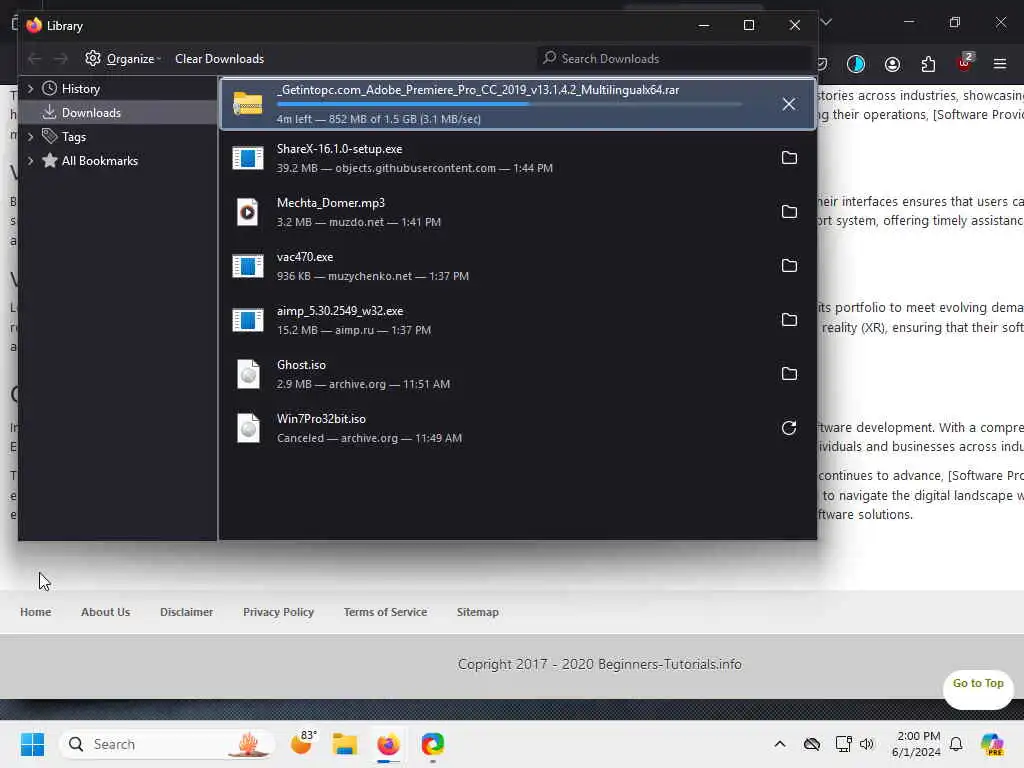1024x768 pixels.
Task: Show Mechta_Domer.mp3 in its folder
Action: click(789, 212)
